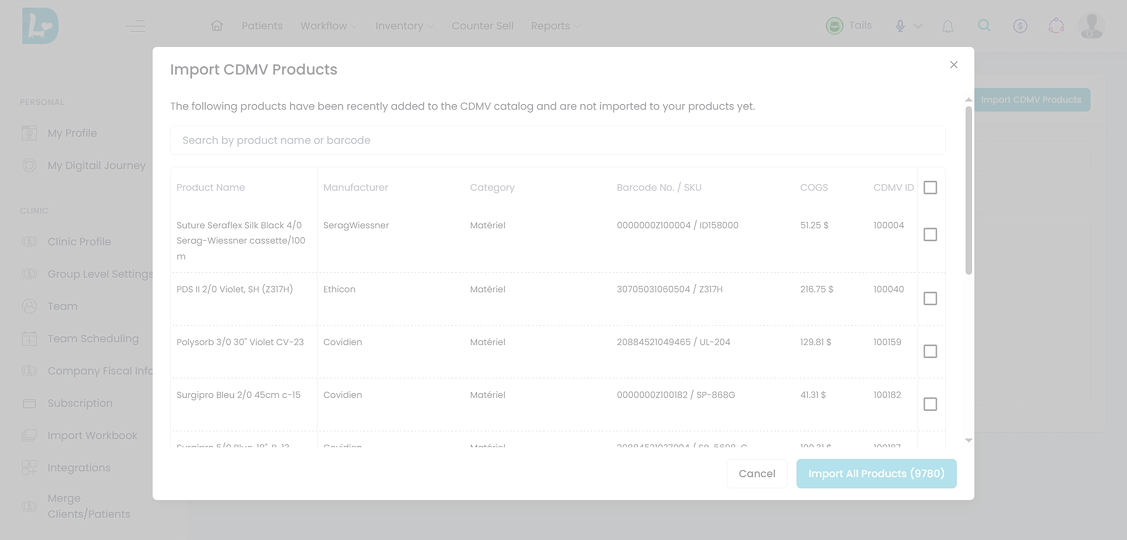This screenshot has height=540, width=1127.
Task: Click the product name or barcode search field
Action: [x=557, y=141]
